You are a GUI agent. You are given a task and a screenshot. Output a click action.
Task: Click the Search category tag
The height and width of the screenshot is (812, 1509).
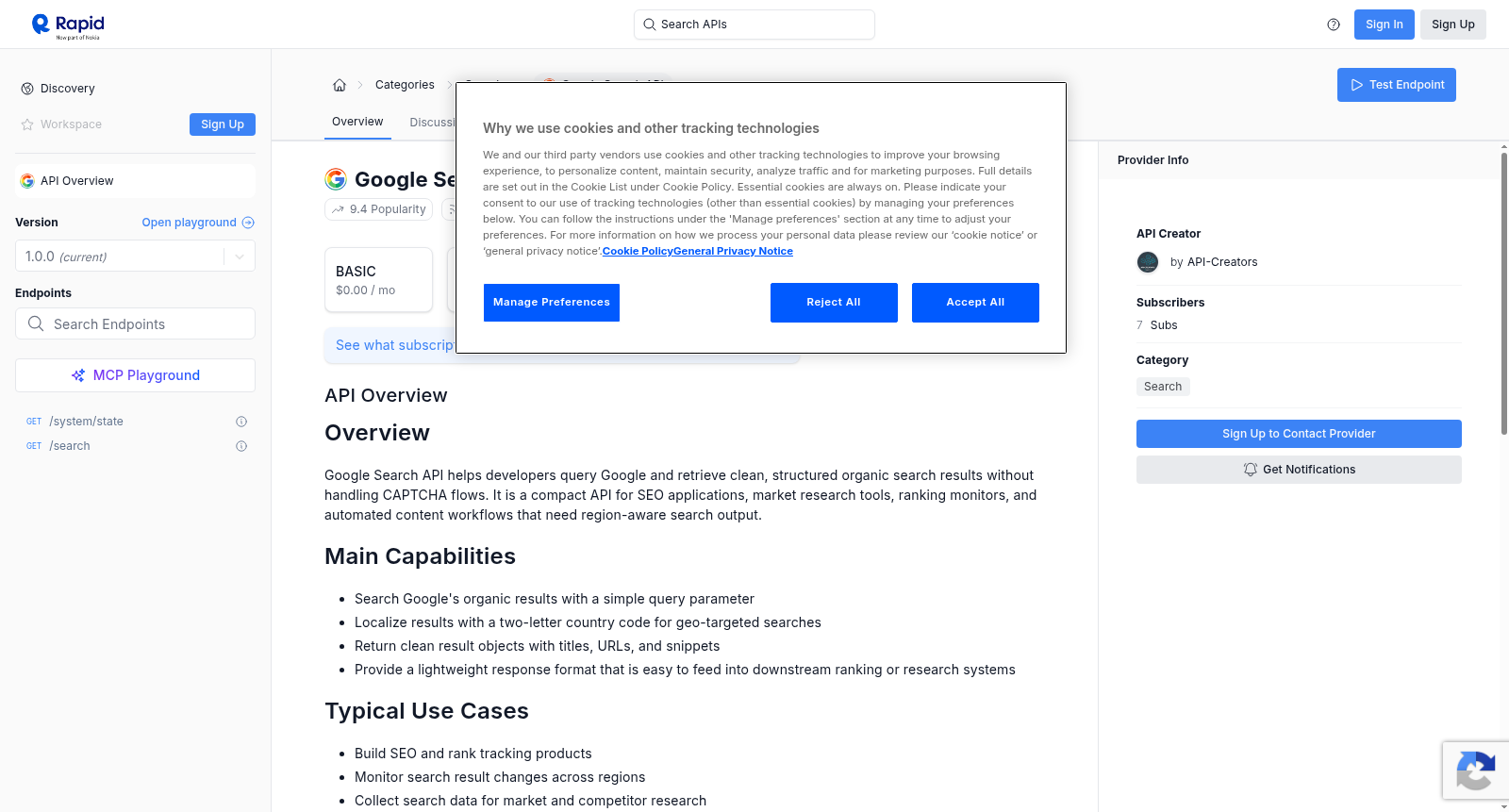click(x=1163, y=387)
